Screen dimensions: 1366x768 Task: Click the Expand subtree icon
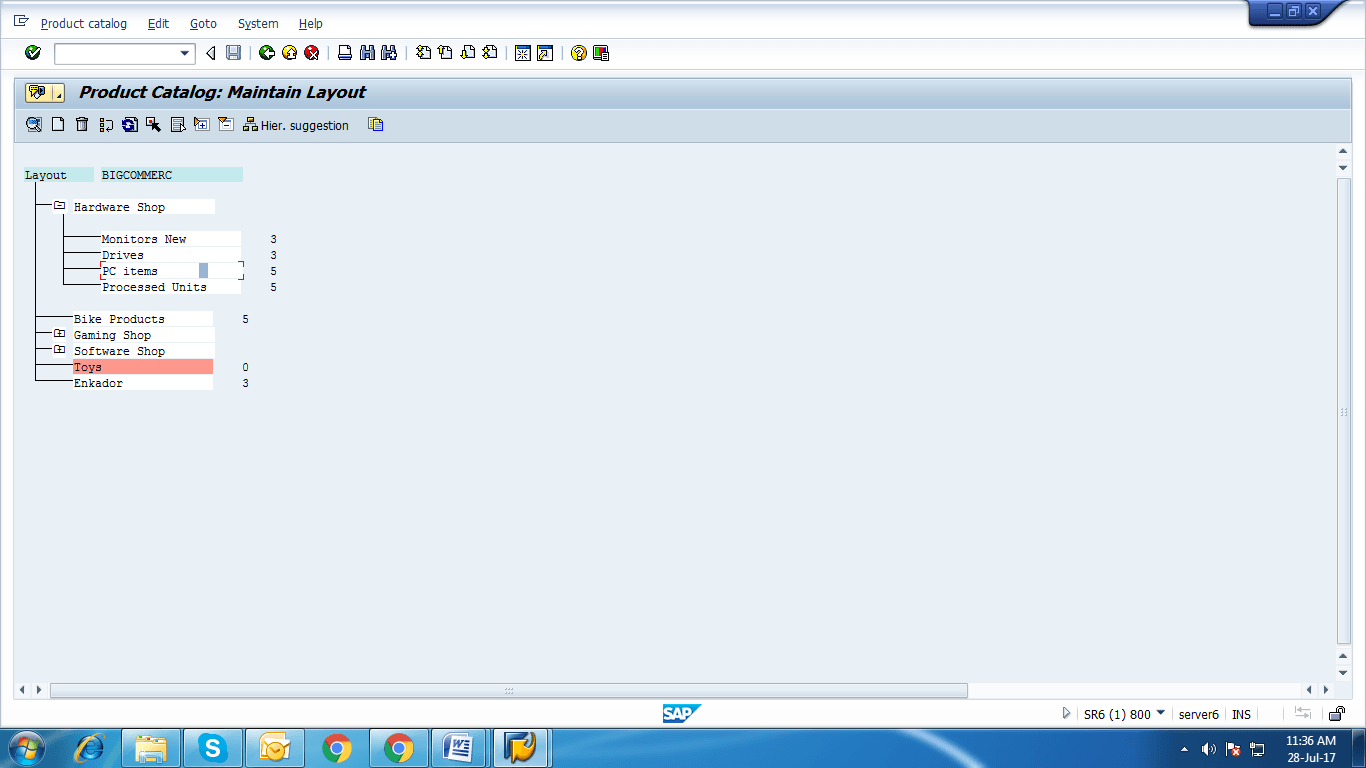tap(202, 124)
